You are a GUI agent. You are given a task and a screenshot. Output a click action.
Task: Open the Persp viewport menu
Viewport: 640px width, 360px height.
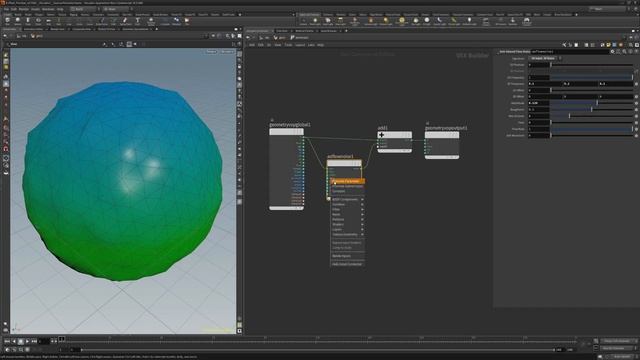[211, 52]
